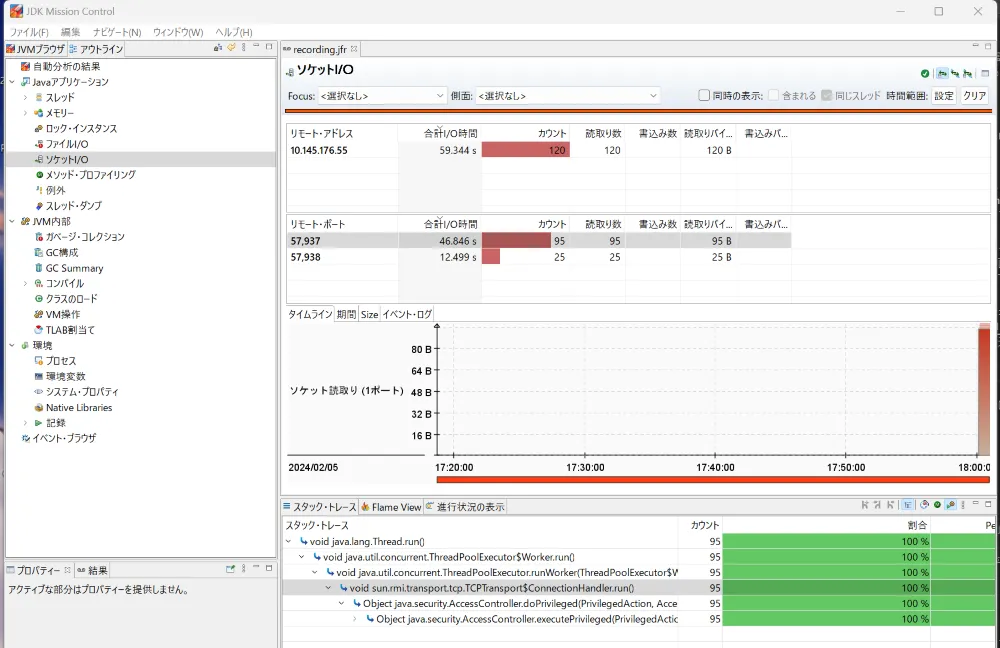Collapse the Javaアプリケーション tree node

point(12,82)
